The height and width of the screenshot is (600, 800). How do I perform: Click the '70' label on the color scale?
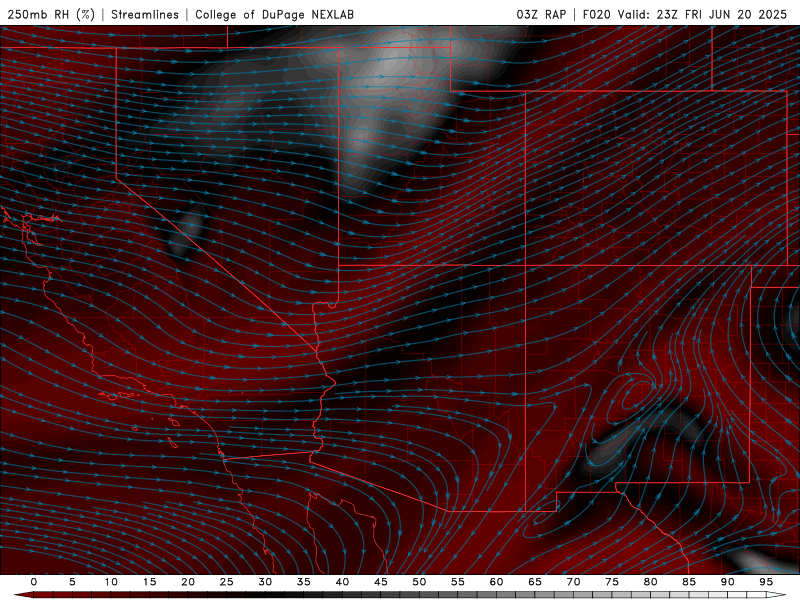[x=573, y=582]
